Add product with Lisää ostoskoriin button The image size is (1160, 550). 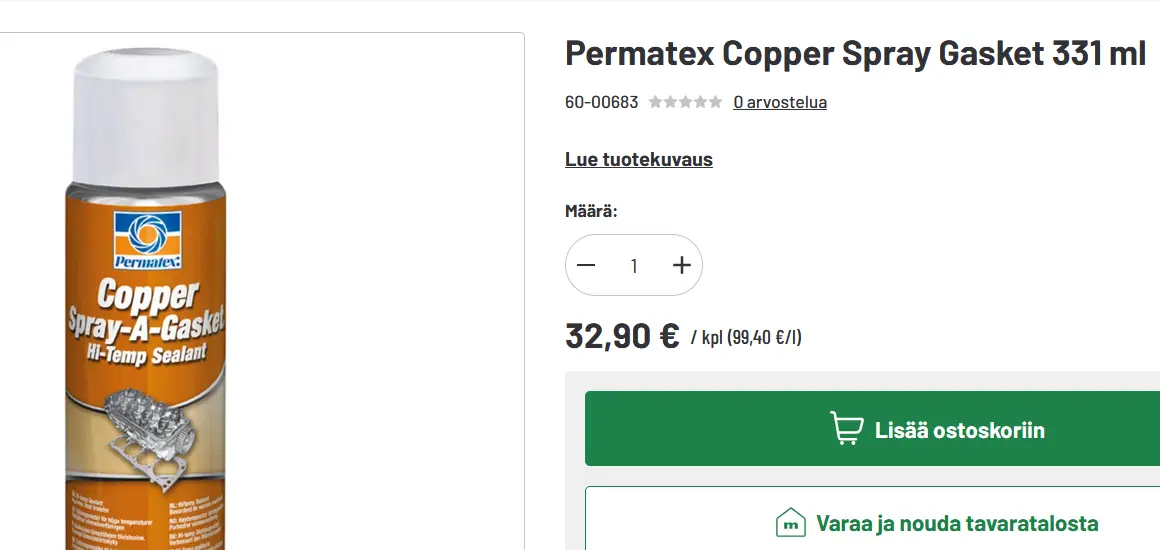(872, 429)
